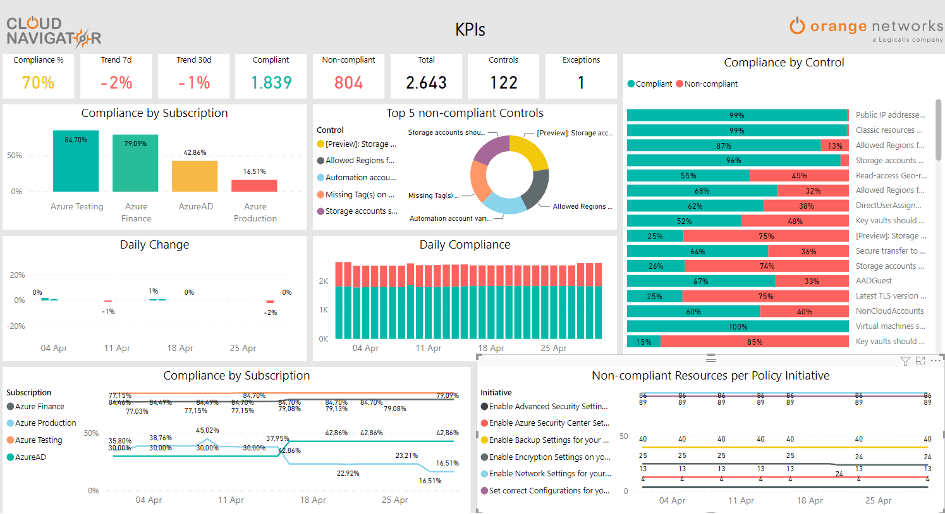Select the Trend 30d -1% card

click(193, 76)
